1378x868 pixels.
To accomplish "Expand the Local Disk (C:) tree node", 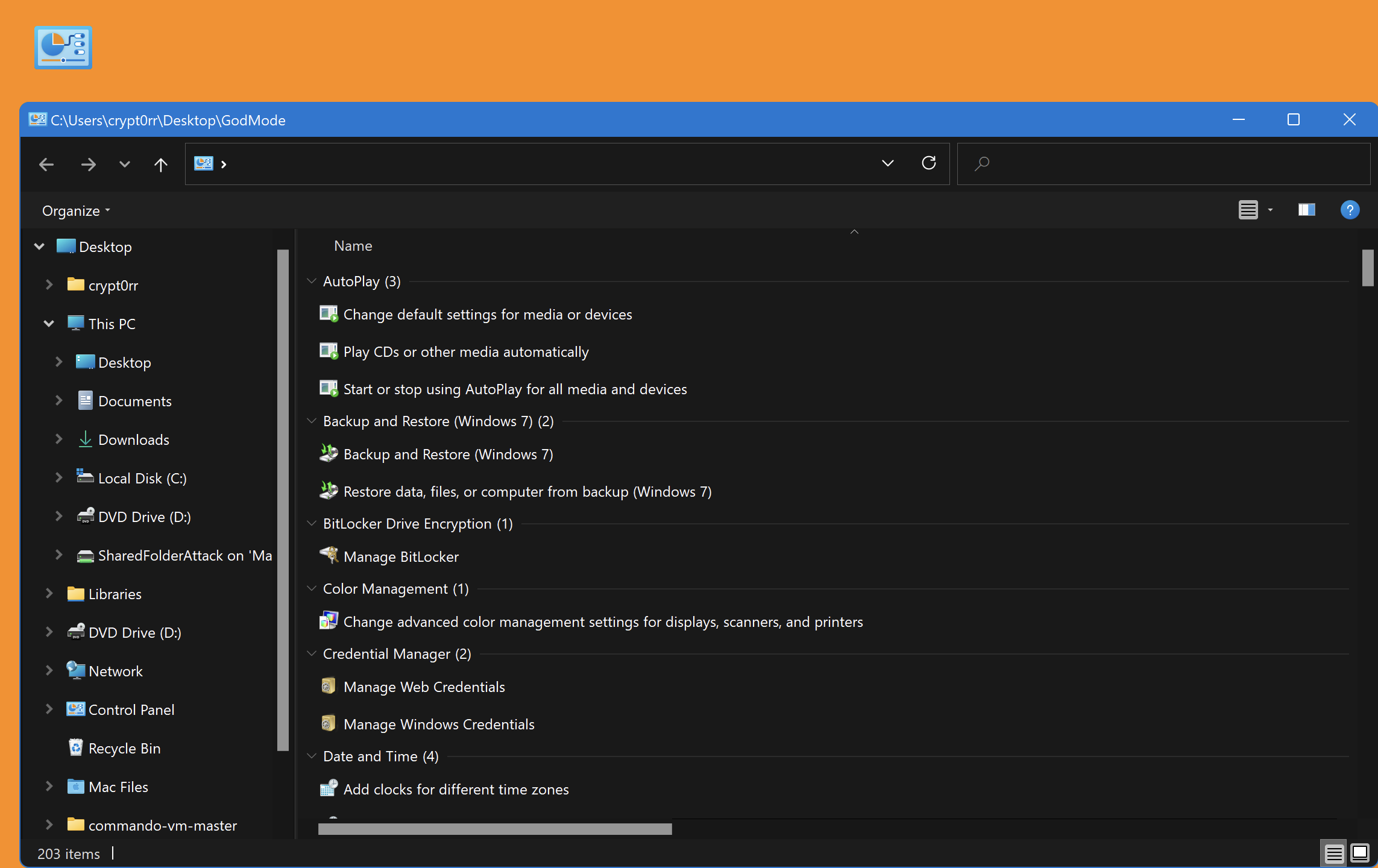I will (58, 478).
